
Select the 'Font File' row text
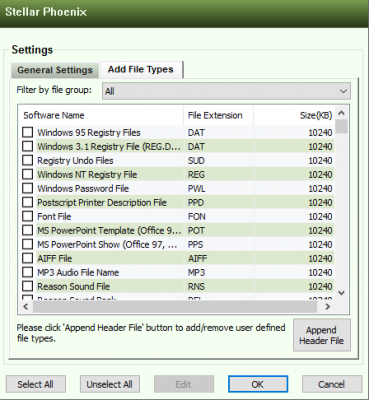point(54,217)
